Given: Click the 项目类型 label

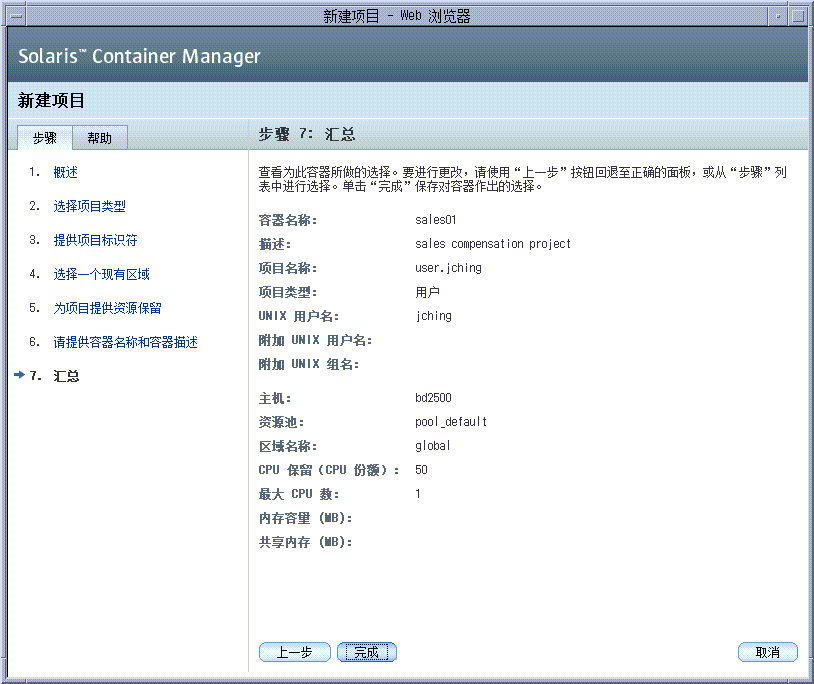Looking at the screenshot, I should (288, 292).
